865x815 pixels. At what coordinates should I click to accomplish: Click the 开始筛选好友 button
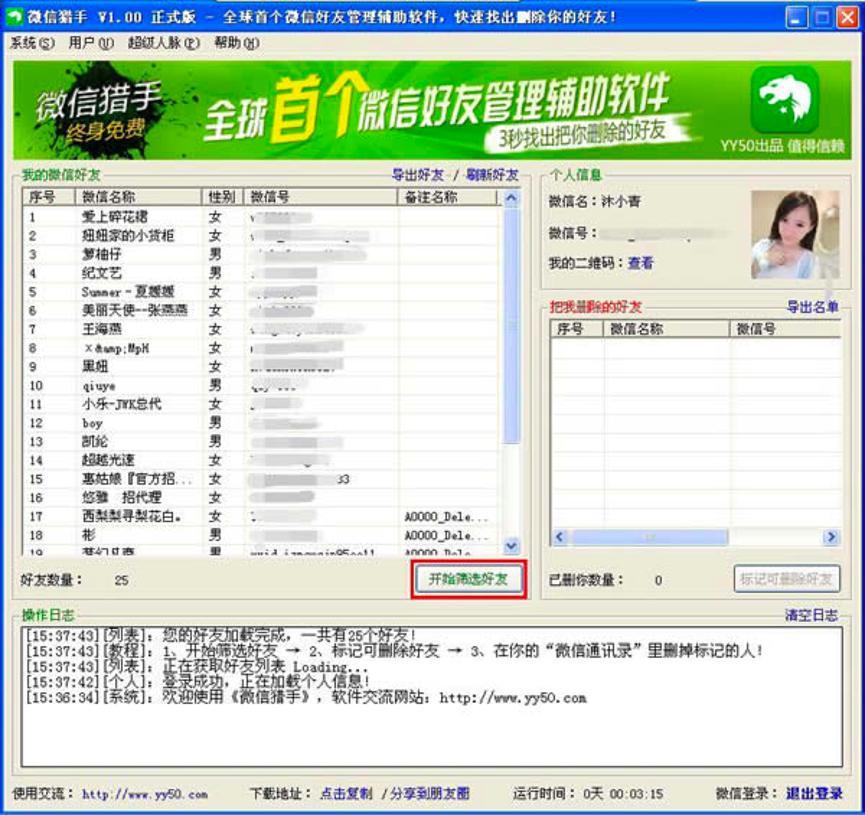tap(468, 579)
